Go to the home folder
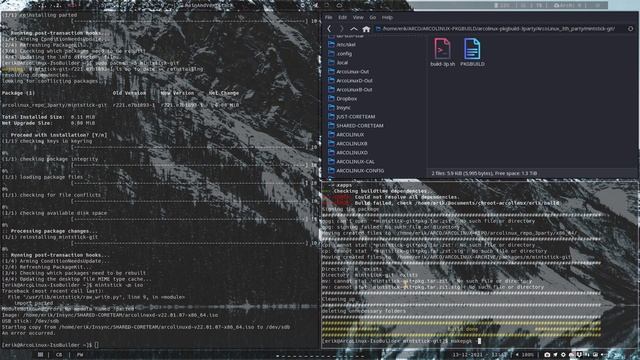640x360 pixels. click(366, 29)
